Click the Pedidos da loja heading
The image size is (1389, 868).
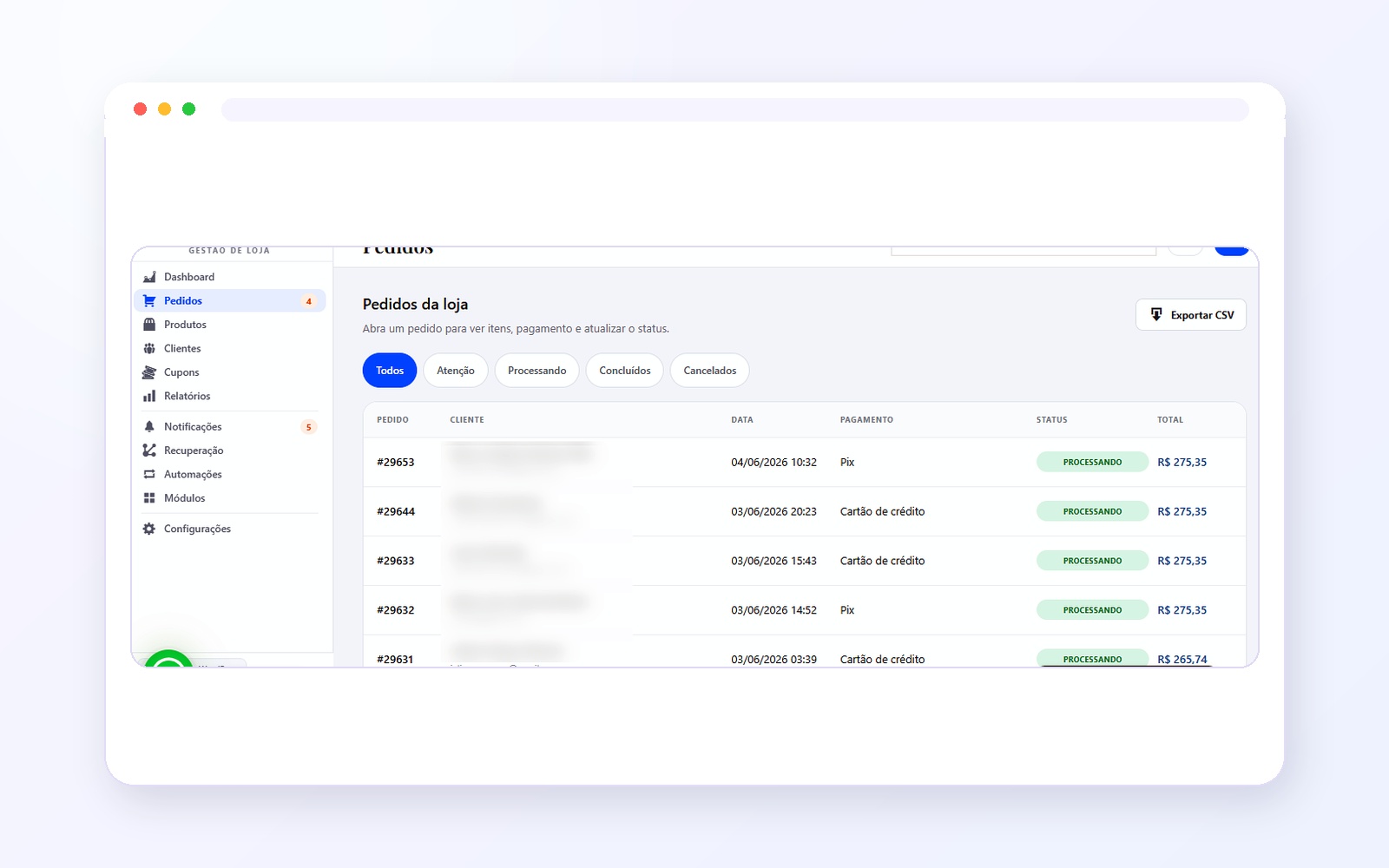pos(415,305)
